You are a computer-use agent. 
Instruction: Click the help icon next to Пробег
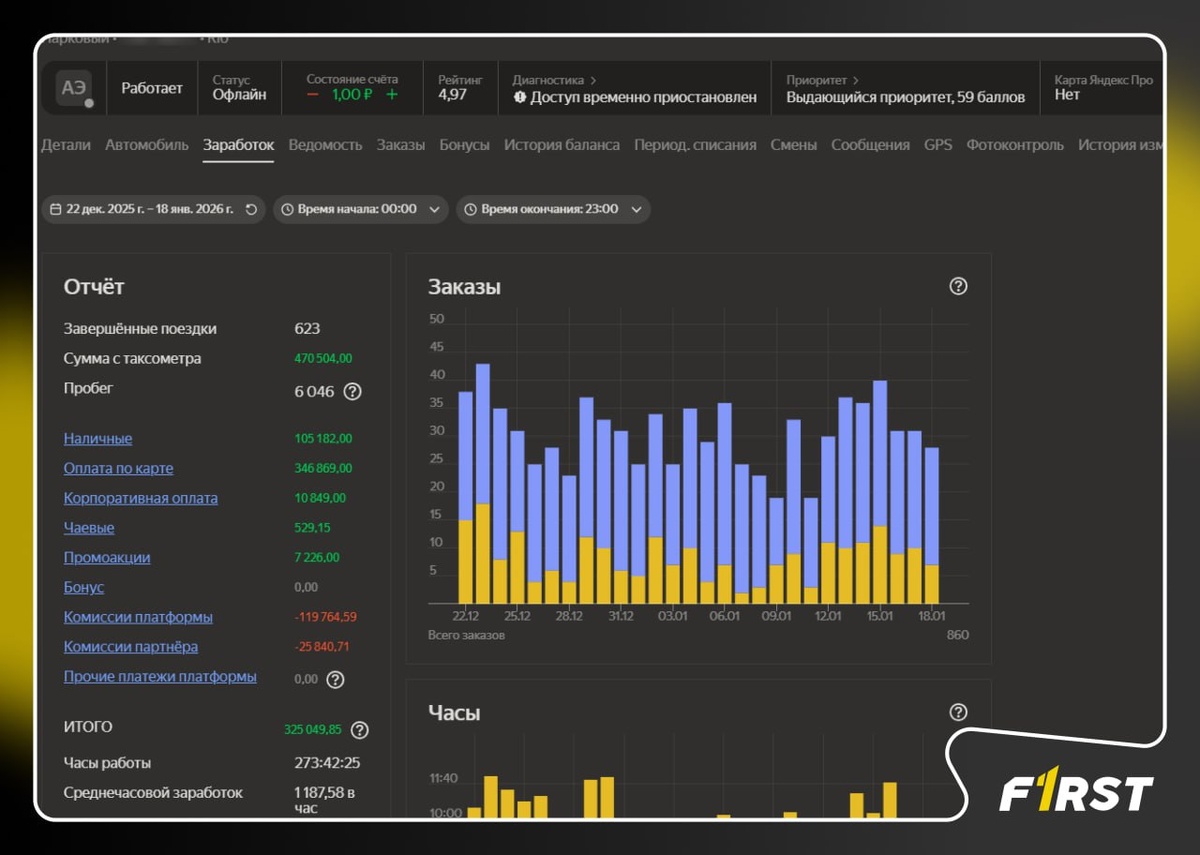point(352,391)
